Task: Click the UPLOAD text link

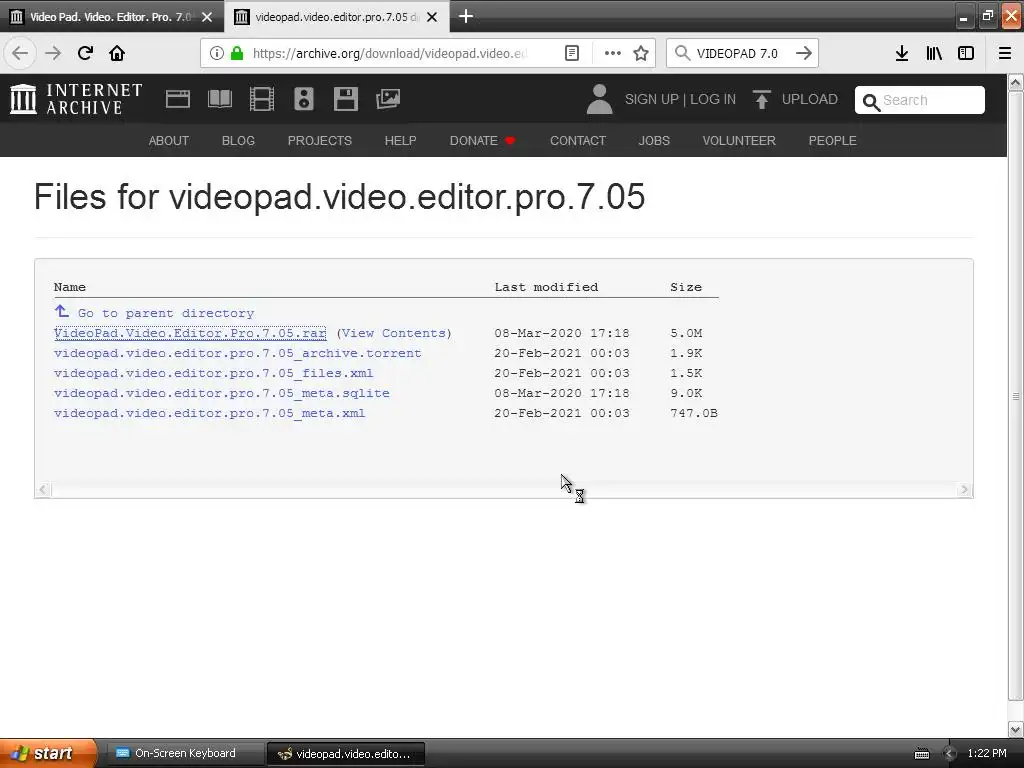Action: pos(810,99)
